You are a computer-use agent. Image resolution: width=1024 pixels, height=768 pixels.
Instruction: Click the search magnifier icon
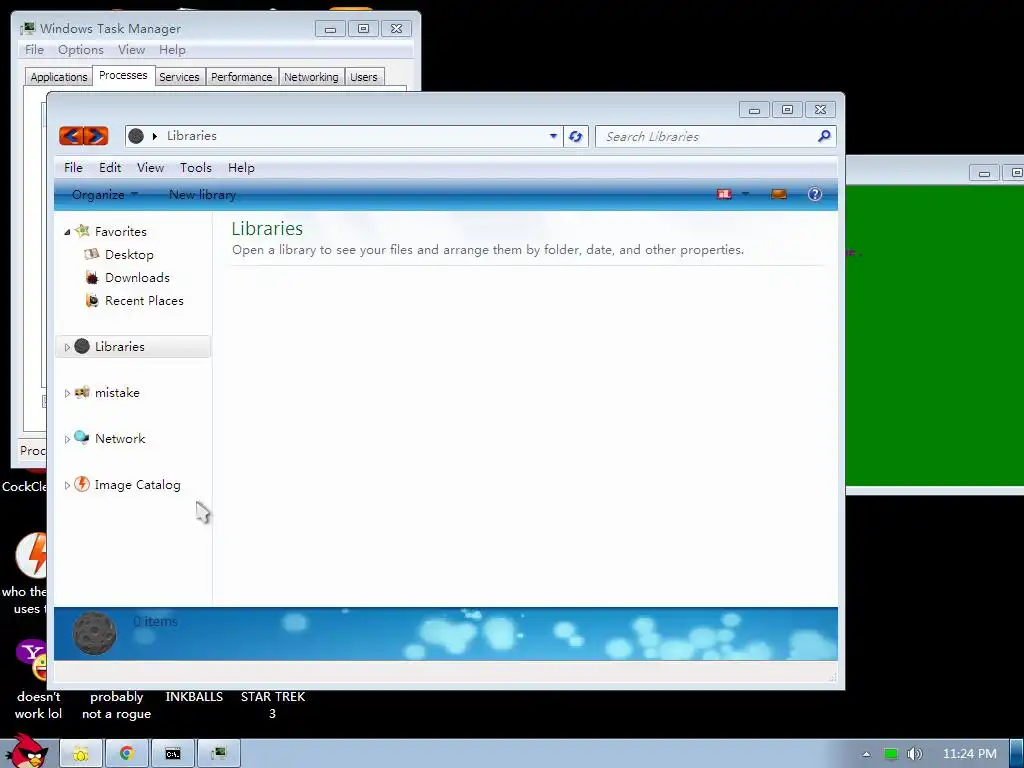point(824,136)
